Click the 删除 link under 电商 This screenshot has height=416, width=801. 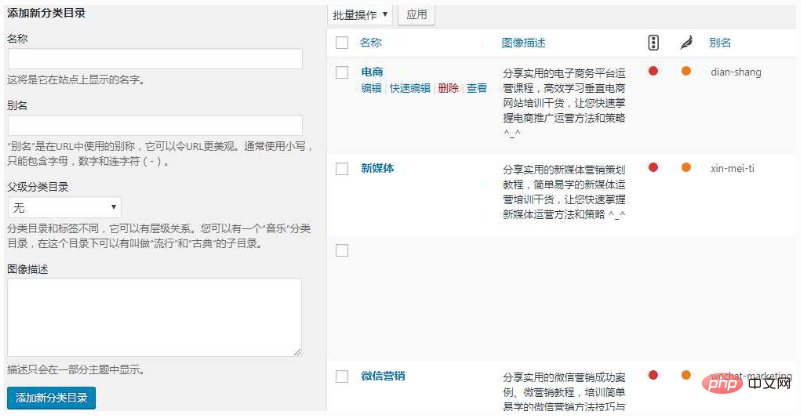tap(448, 88)
